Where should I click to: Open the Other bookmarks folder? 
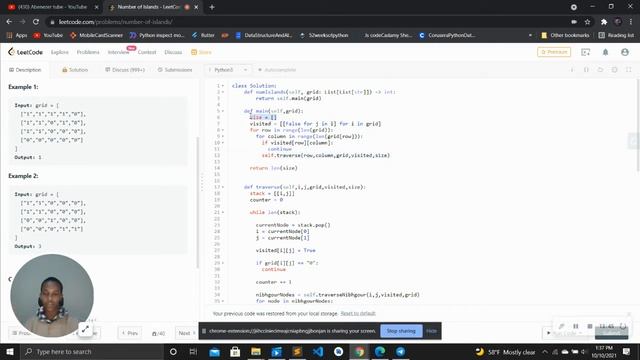tap(565, 35)
